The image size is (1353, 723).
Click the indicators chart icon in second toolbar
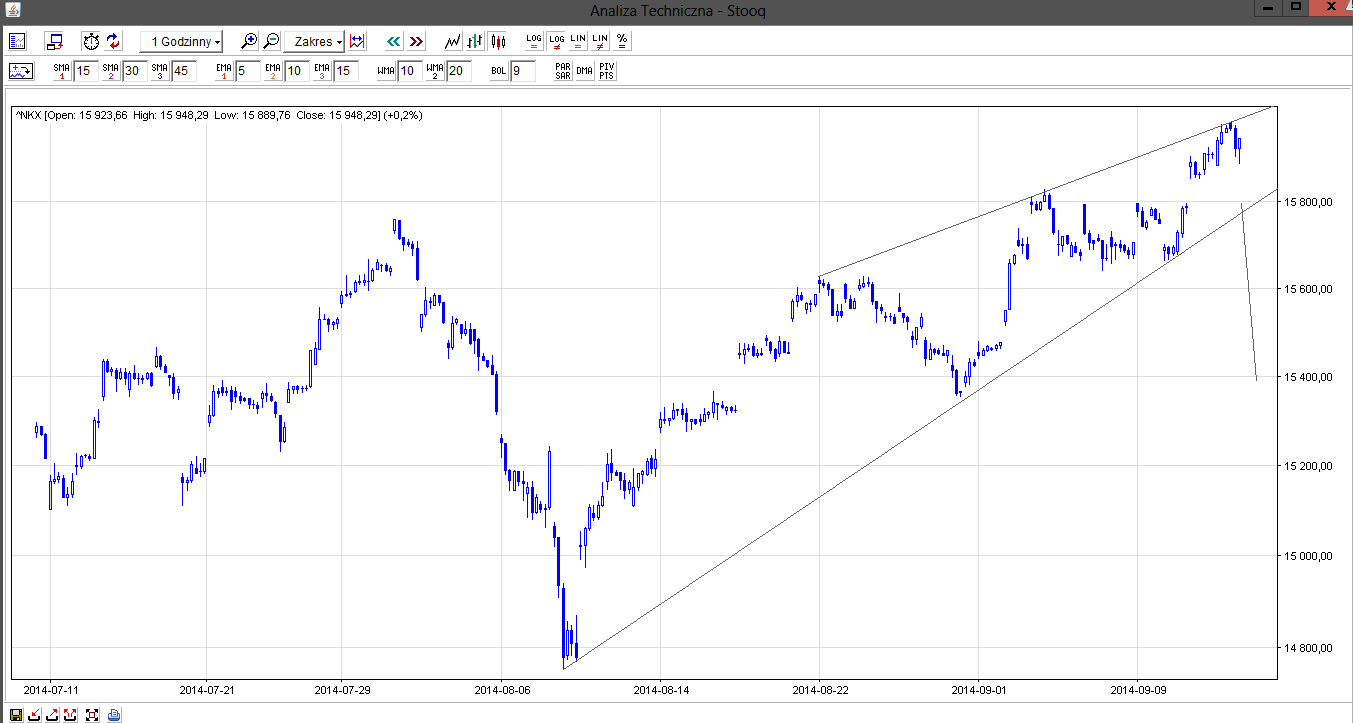[x=21, y=71]
